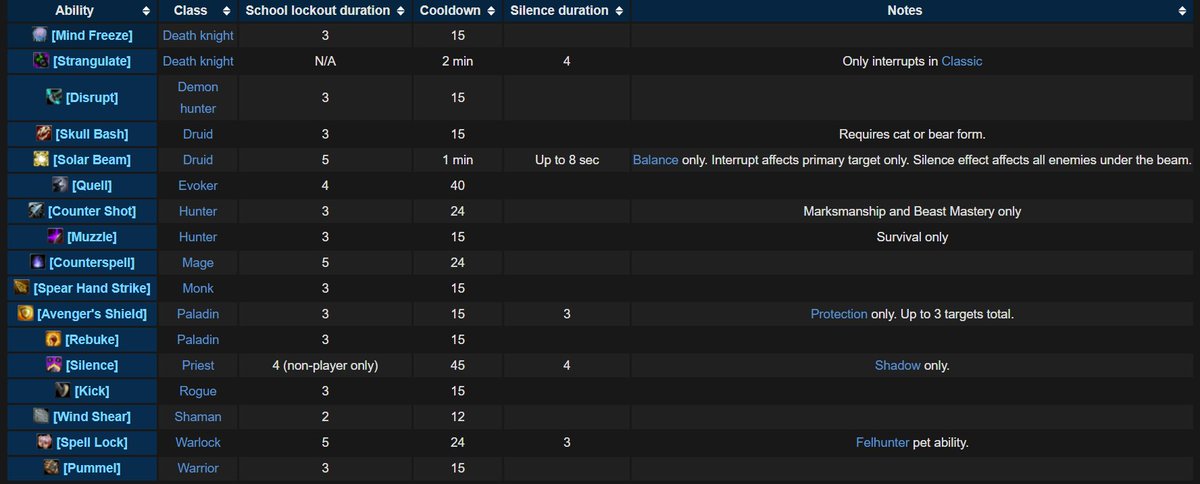Open the [Counter Shot] link
The height and width of the screenshot is (484, 1200).
tap(92, 211)
